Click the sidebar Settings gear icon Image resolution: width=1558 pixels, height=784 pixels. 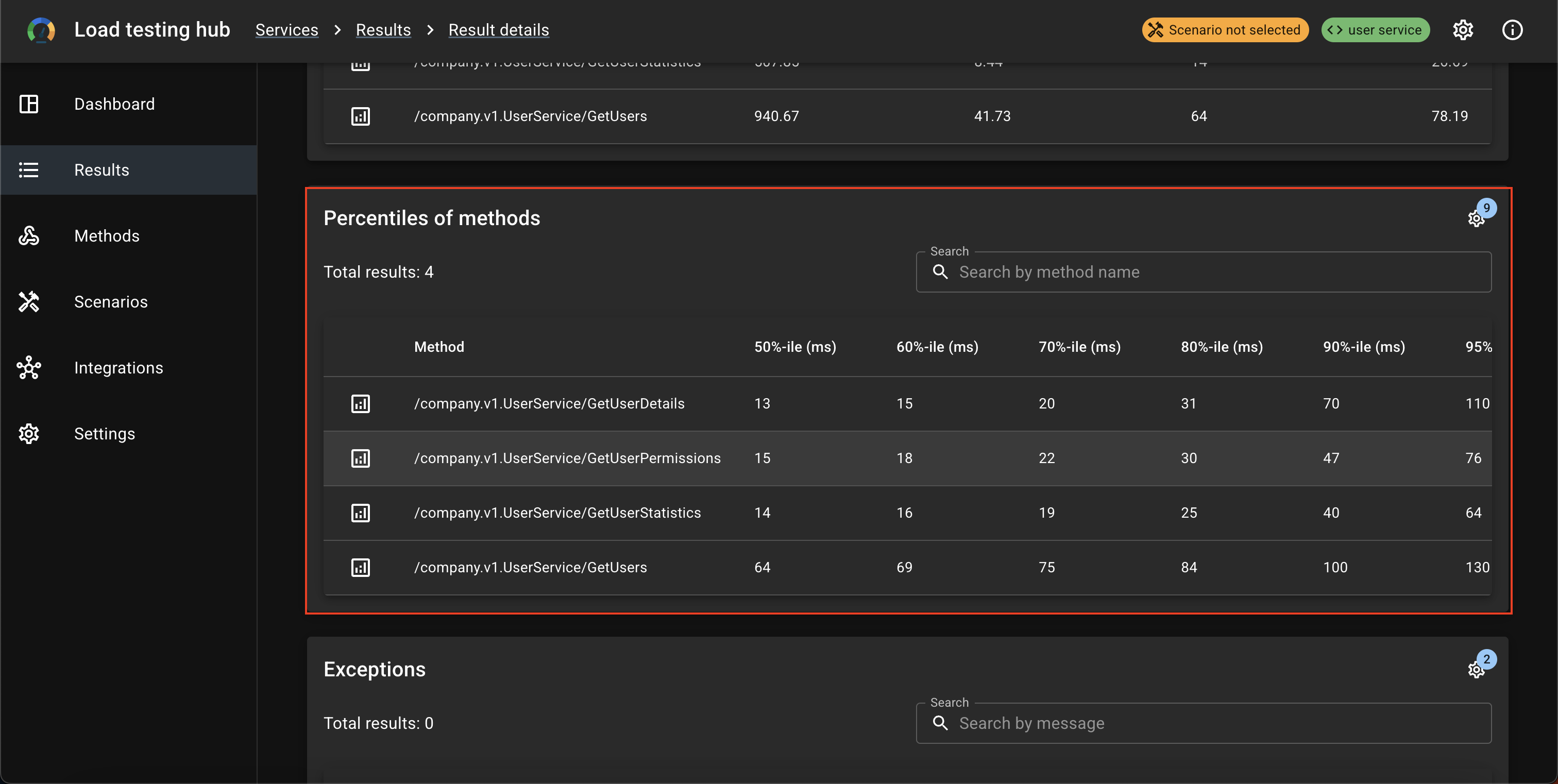29,433
